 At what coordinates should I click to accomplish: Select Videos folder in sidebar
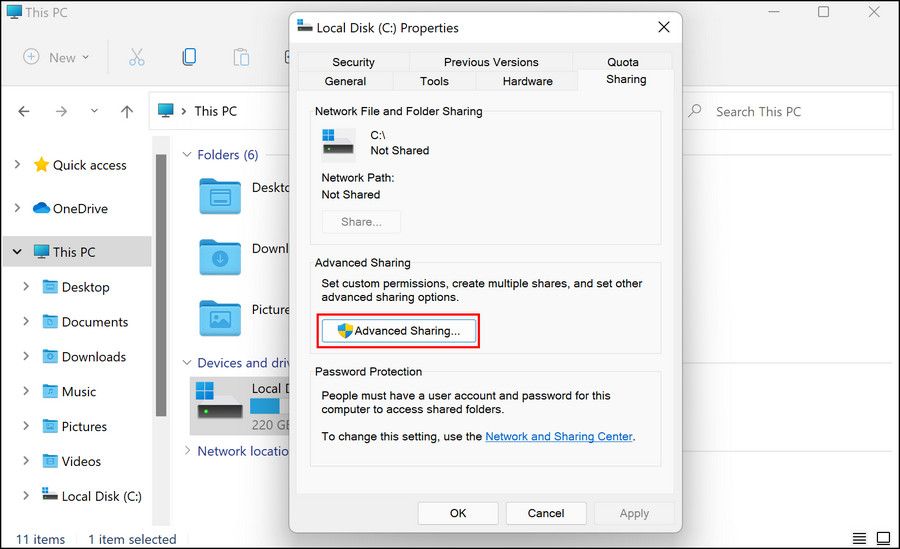72,461
